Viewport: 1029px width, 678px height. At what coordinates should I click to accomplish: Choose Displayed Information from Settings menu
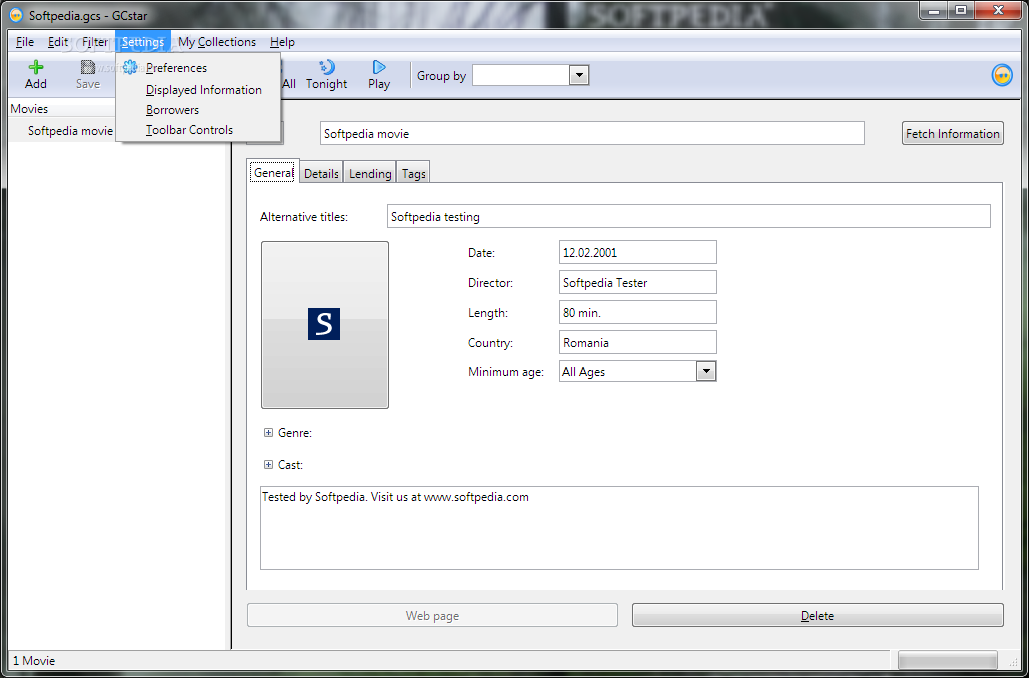coord(198,90)
